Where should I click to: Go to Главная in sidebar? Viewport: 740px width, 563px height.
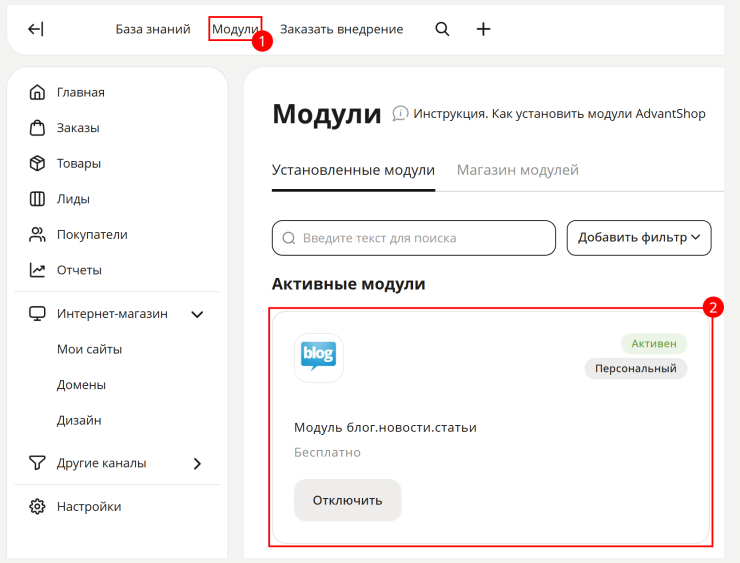81,92
